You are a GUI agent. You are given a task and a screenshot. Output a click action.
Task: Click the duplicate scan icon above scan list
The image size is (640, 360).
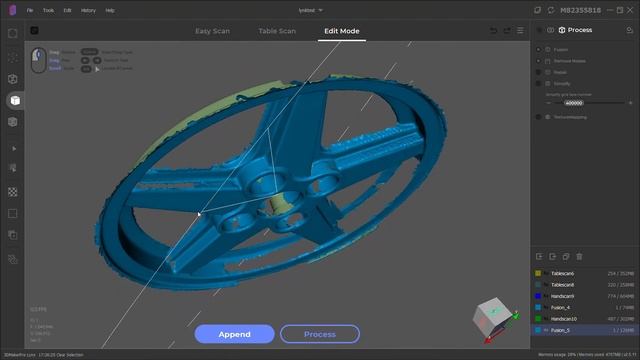pyautogui.click(x=566, y=257)
